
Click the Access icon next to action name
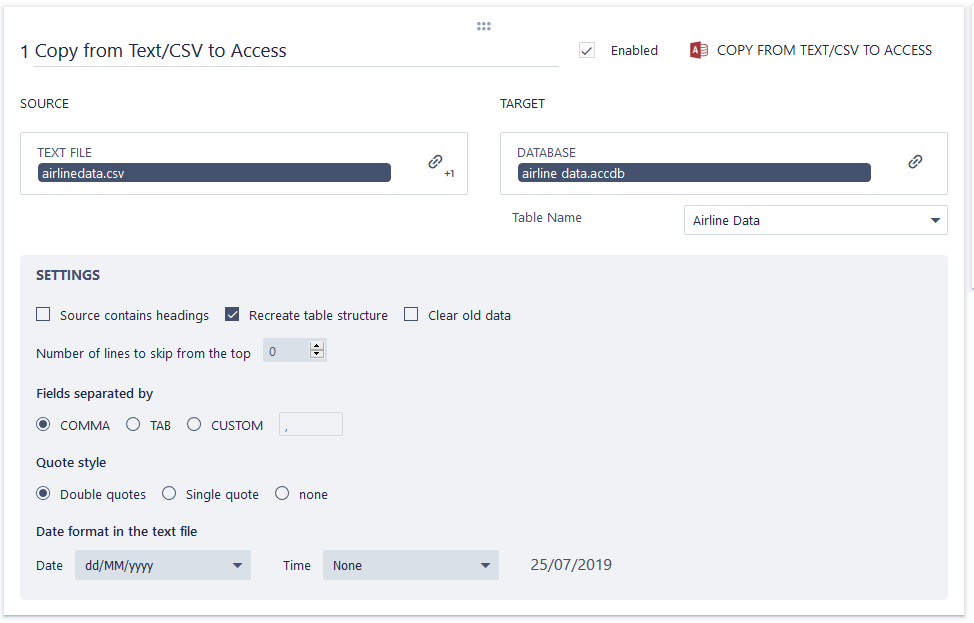point(699,51)
